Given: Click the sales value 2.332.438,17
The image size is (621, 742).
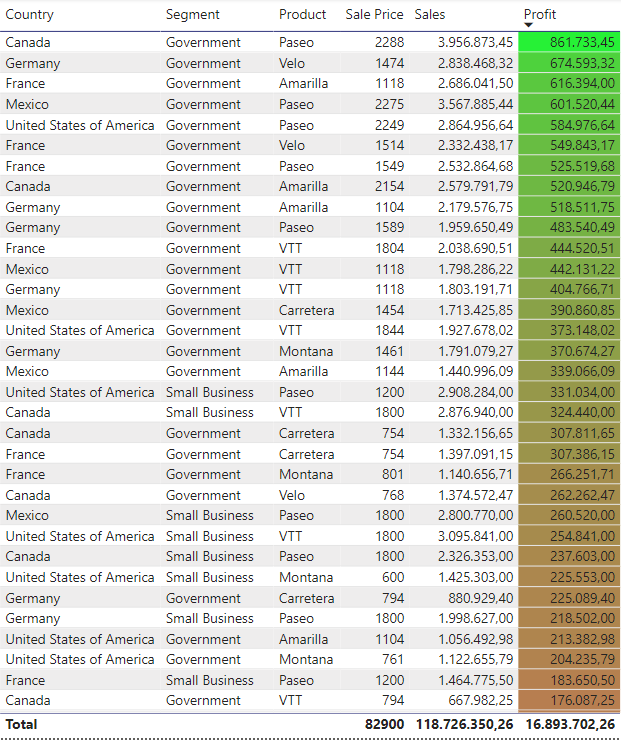Looking at the screenshot, I should click(x=475, y=145).
